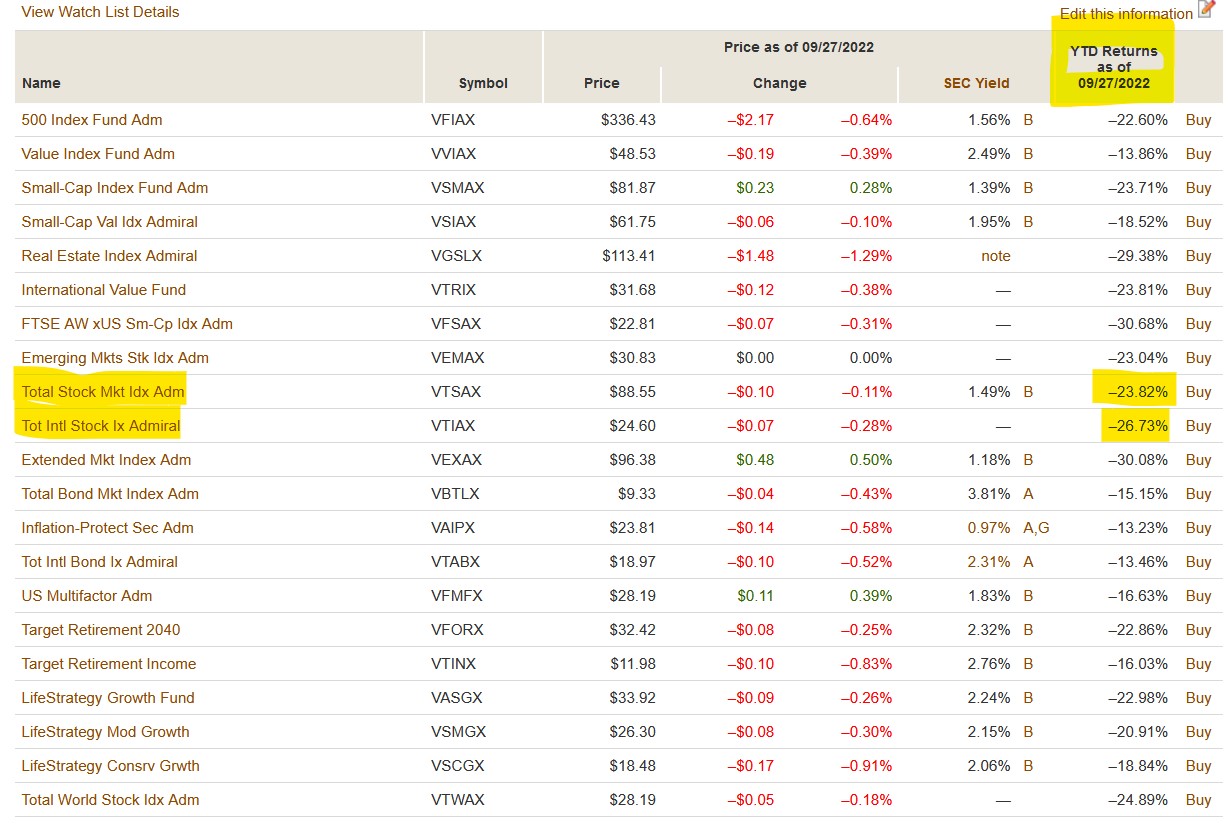Open the International Value Fund link

pos(104,290)
